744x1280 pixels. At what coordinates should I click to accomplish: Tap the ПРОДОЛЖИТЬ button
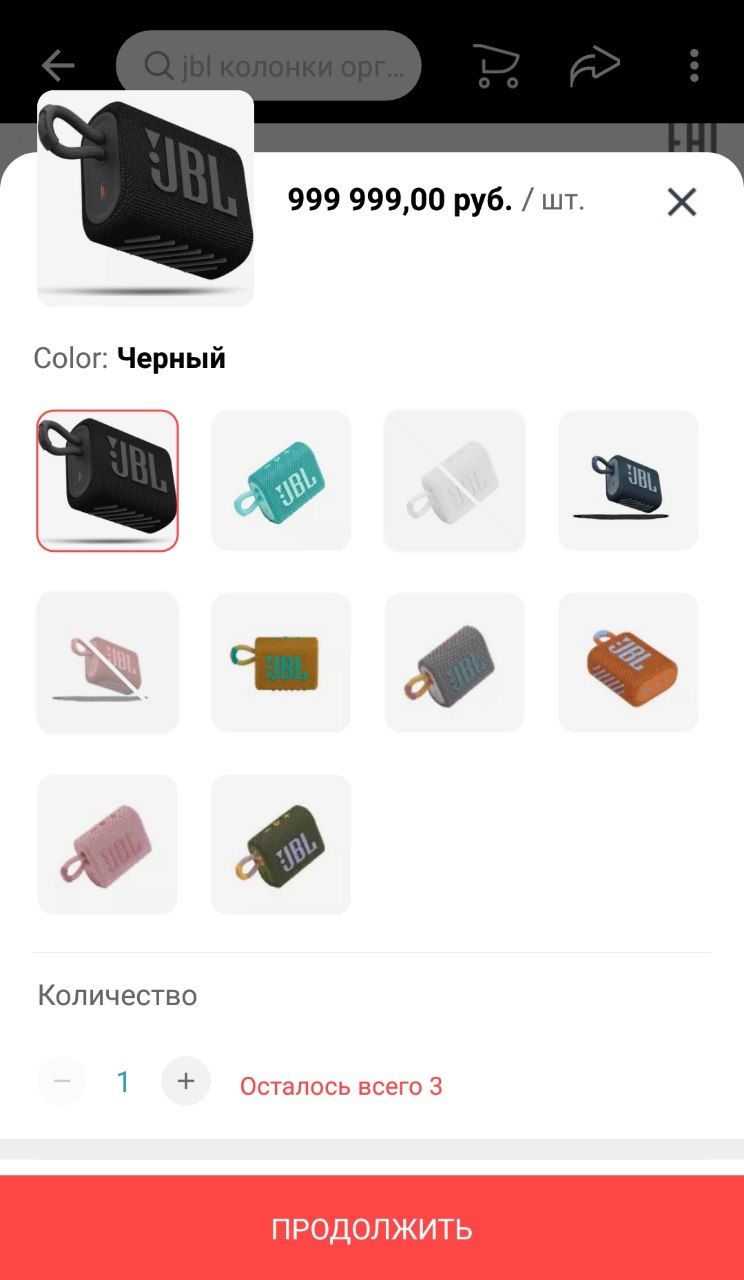point(372,1228)
